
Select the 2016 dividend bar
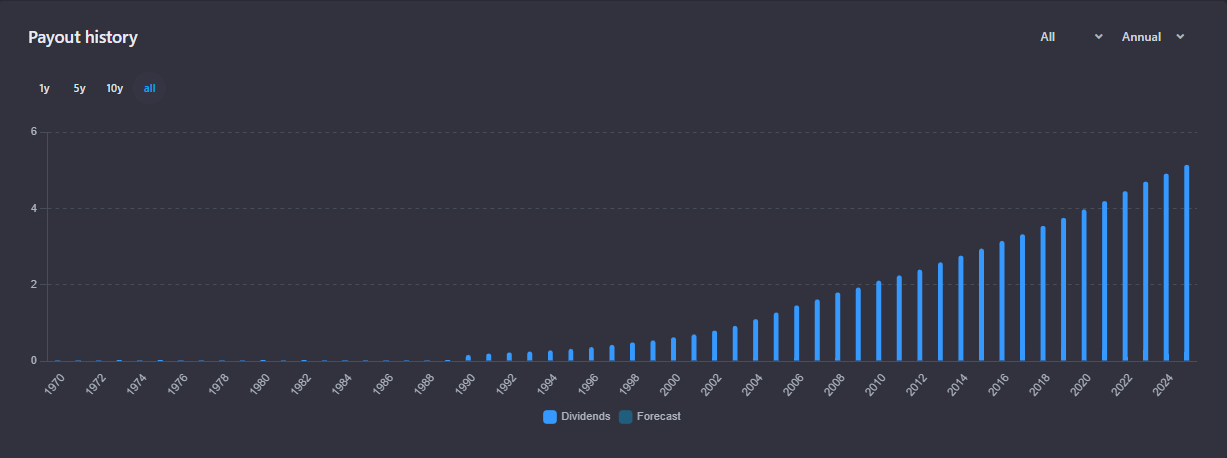[1002, 301]
